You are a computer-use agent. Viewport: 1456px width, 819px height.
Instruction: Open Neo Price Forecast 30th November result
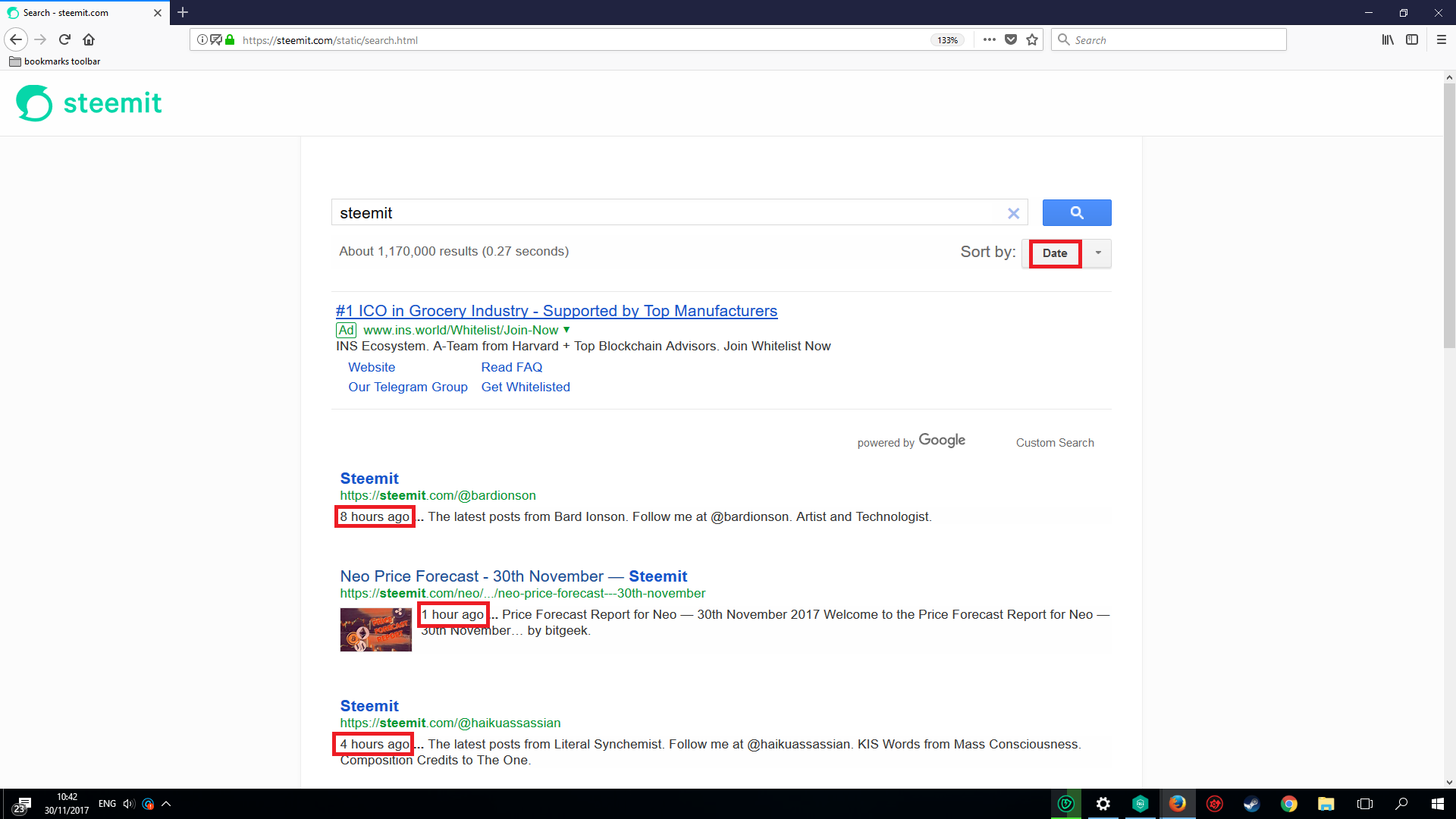[513, 576]
